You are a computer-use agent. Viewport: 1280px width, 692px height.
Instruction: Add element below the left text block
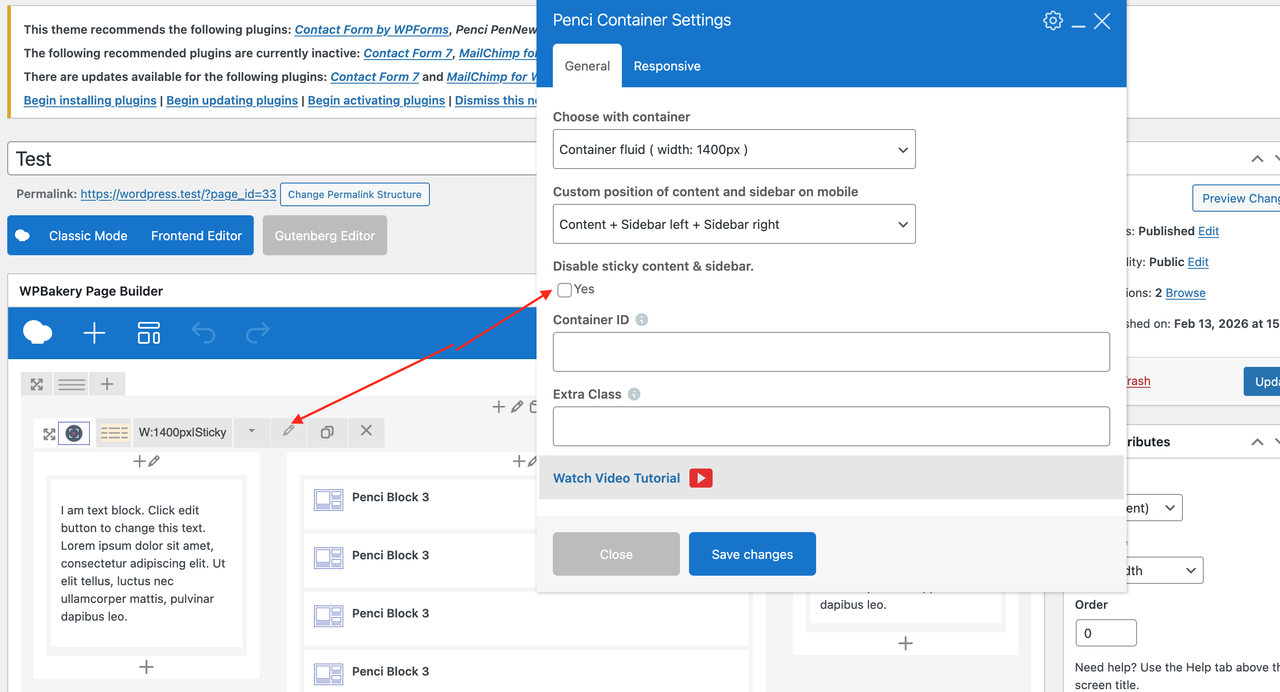click(x=146, y=667)
